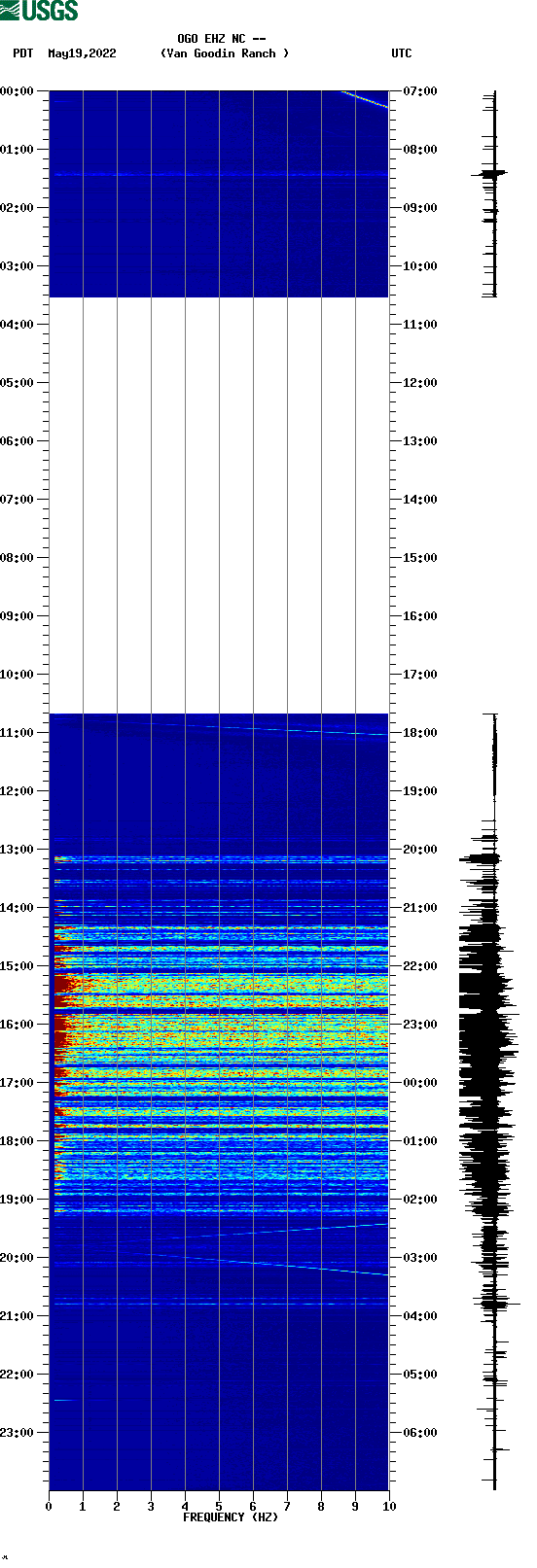Click the USGS logo
Viewport: 537px width, 1568px height.
pyautogui.click(x=39, y=11)
